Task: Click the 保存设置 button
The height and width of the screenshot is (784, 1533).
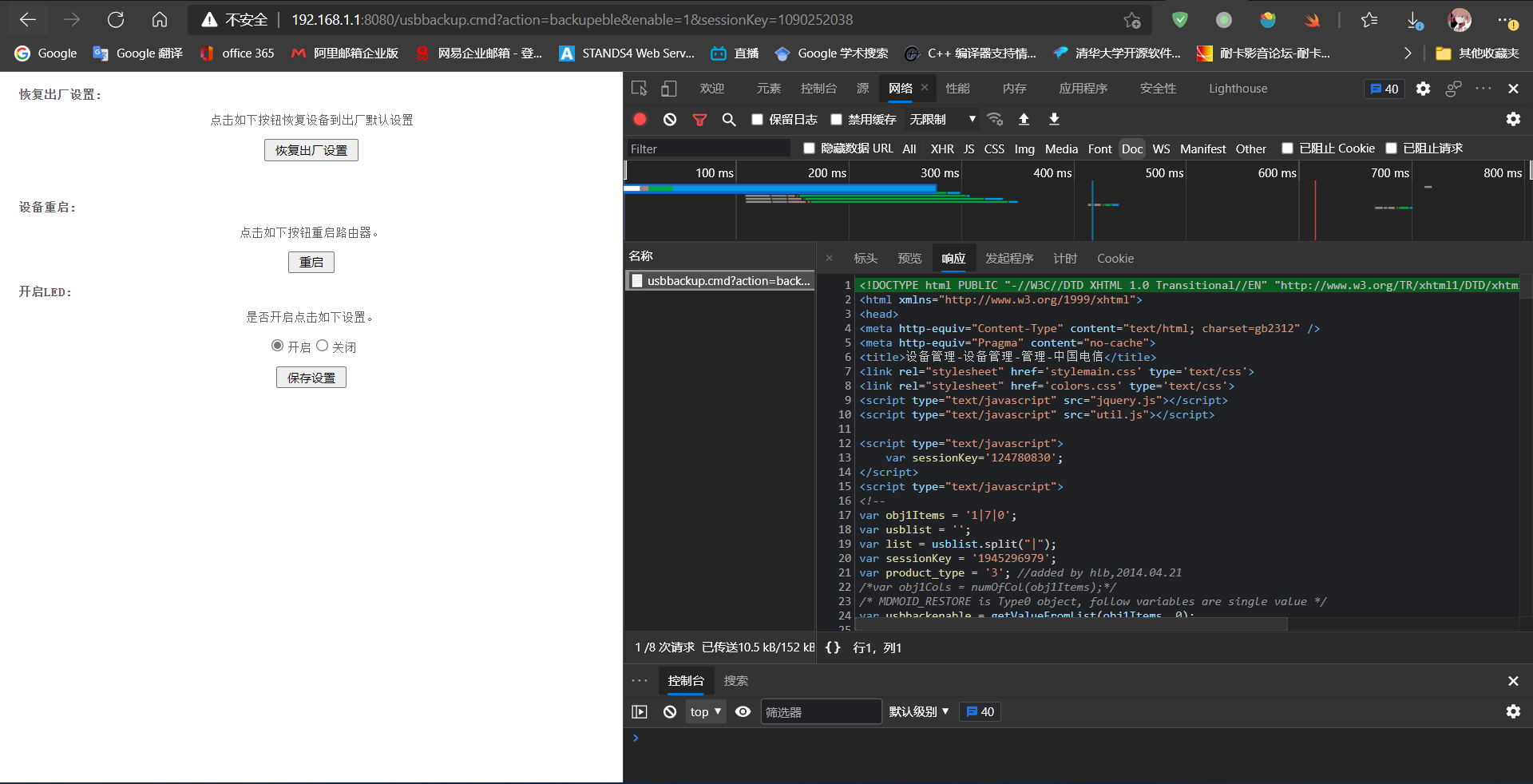Action: pos(311,378)
